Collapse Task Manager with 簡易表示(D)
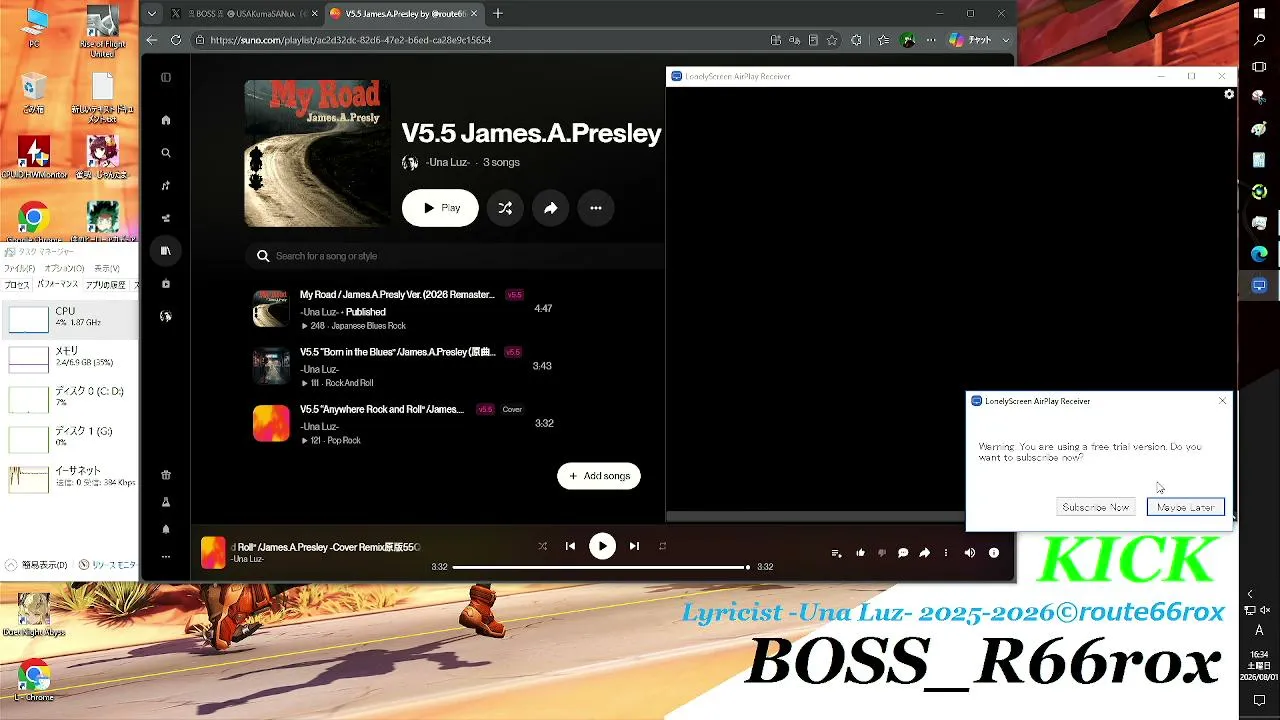 point(37,565)
